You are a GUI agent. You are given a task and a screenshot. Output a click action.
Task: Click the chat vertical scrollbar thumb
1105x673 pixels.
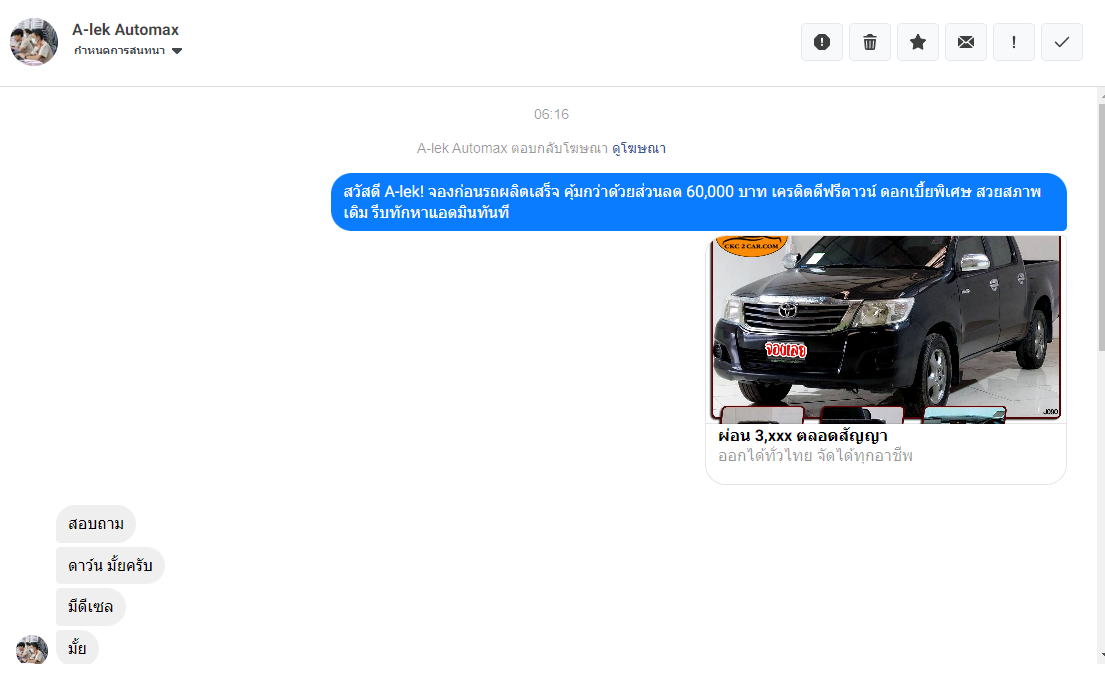click(x=1101, y=227)
